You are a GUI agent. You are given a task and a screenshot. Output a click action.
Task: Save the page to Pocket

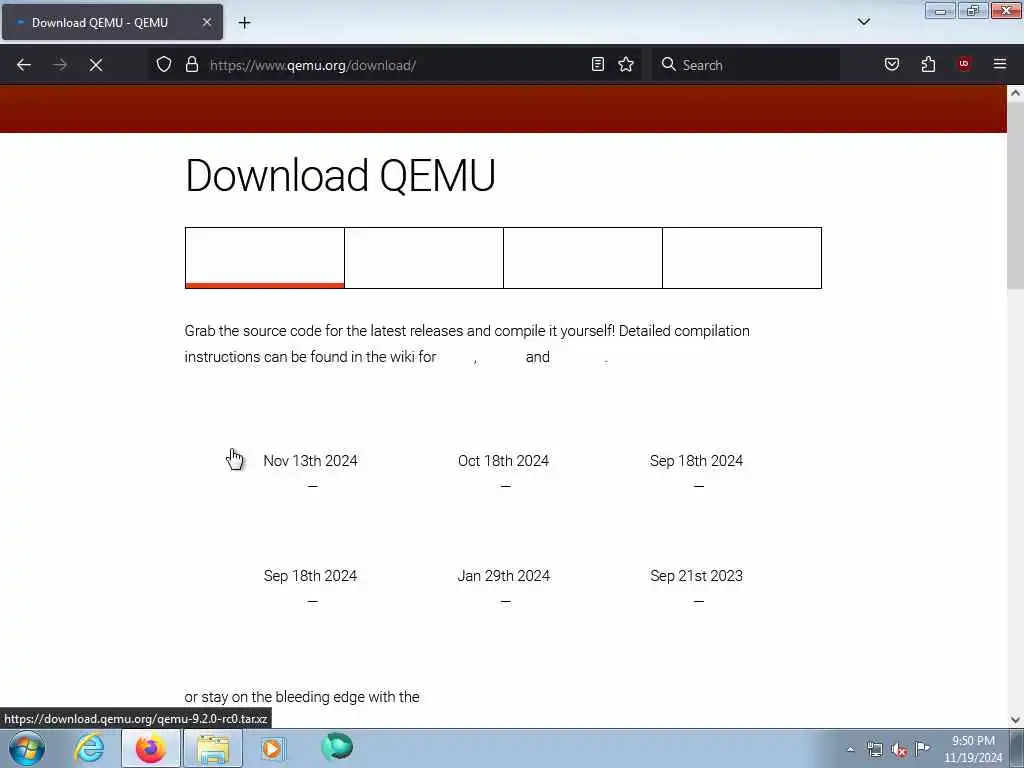pos(891,64)
